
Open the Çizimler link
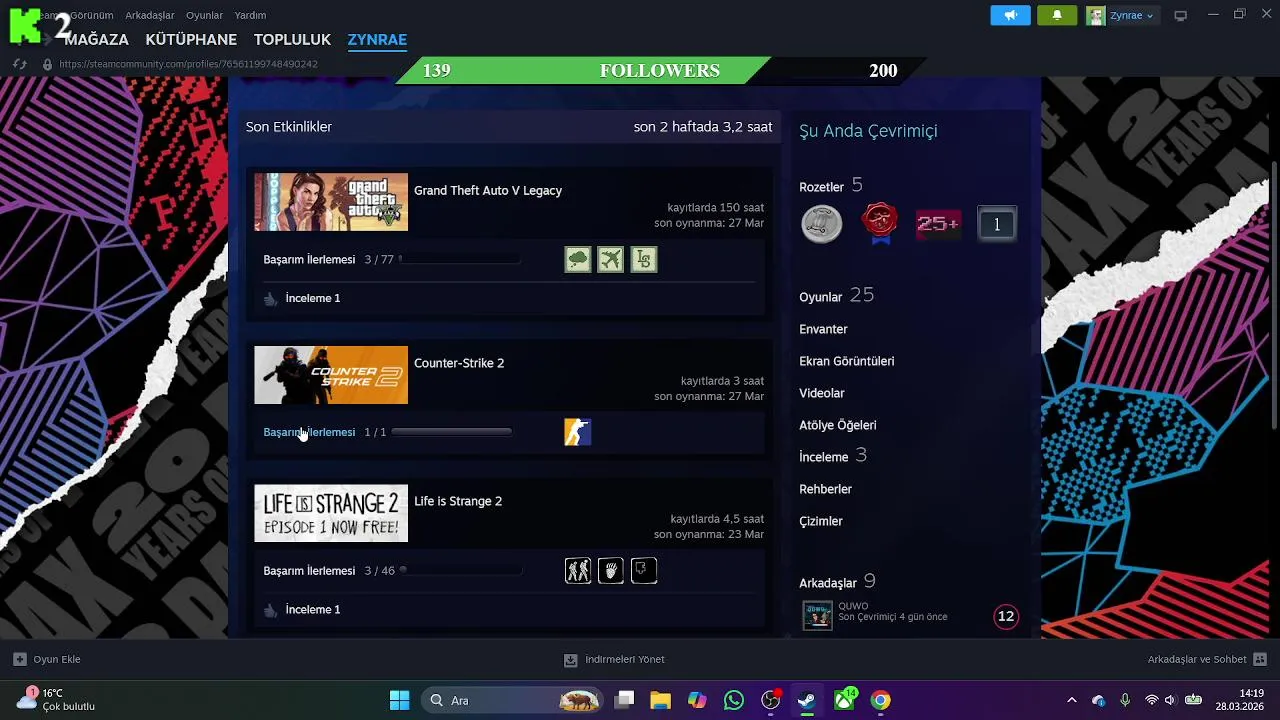[821, 521]
